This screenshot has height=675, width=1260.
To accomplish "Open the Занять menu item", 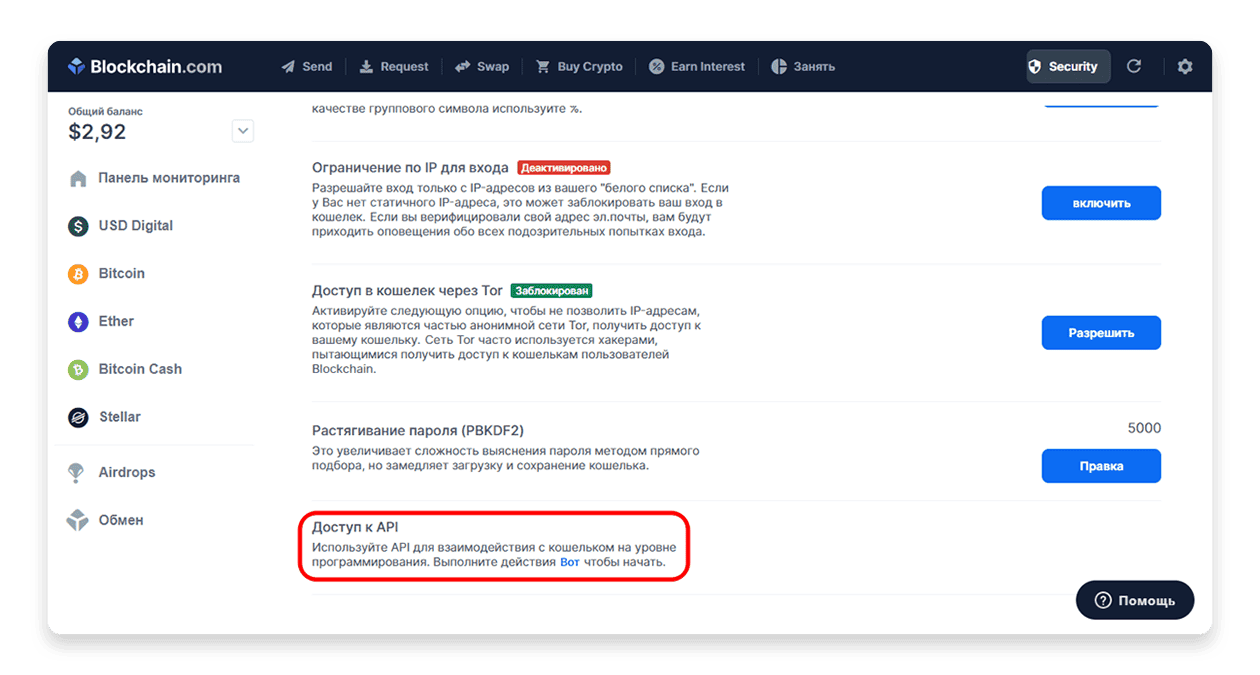I will click(x=803, y=67).
